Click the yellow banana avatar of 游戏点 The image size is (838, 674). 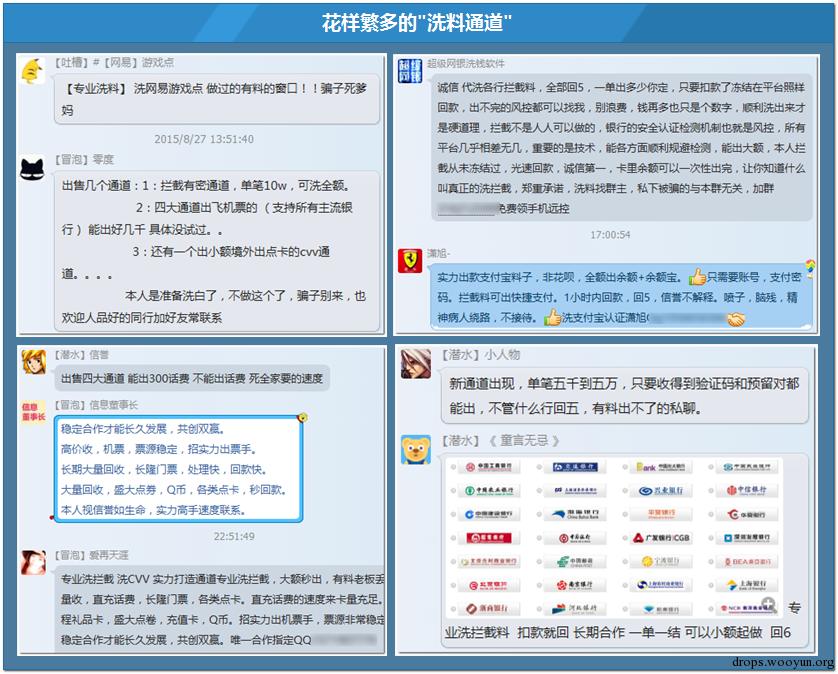[x=32, y=72]
